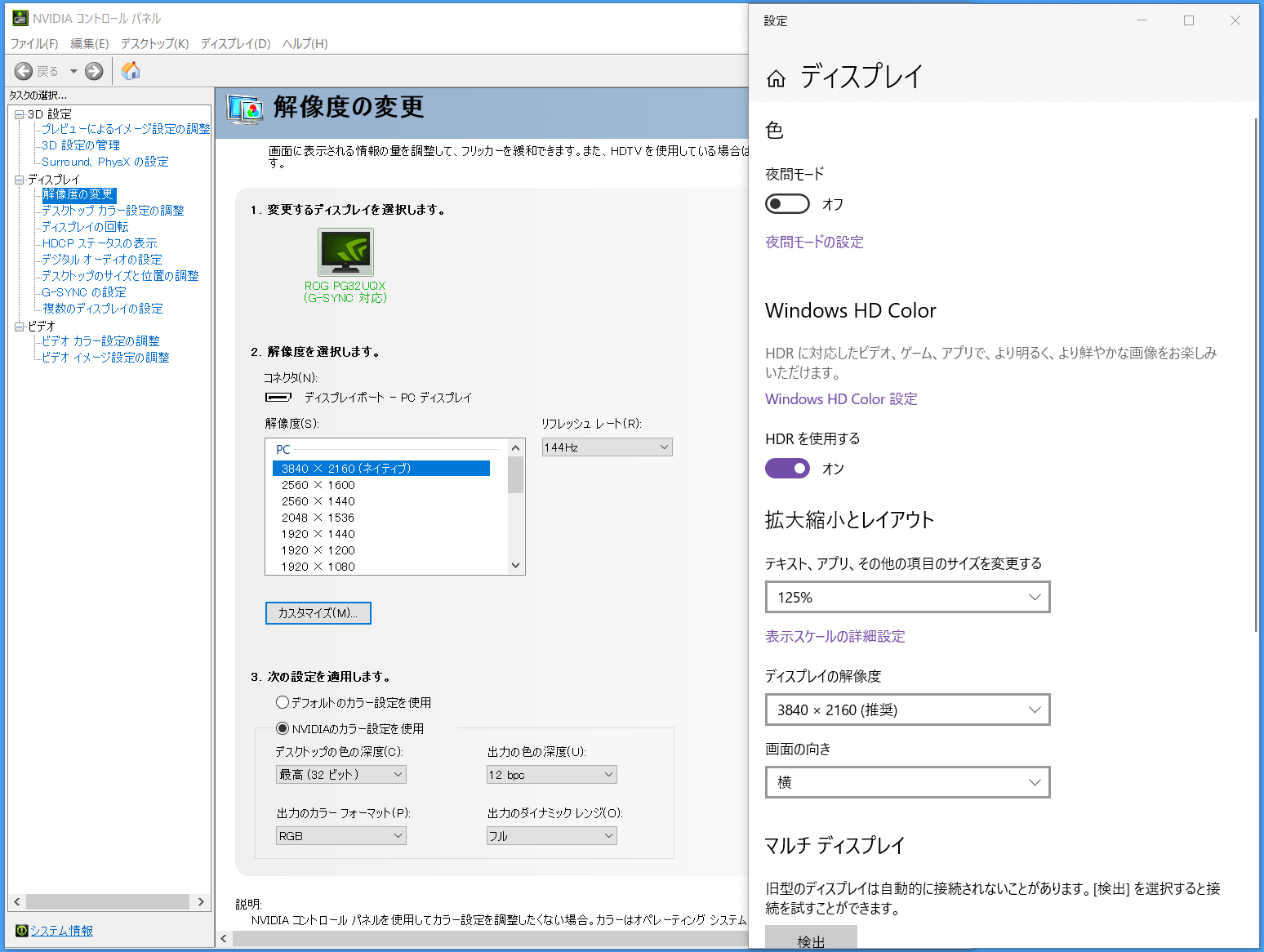1264x952 pixels.
Task: Open the 125% scaling dropdown
Action: pyautogui.click(x=908, y=597)
